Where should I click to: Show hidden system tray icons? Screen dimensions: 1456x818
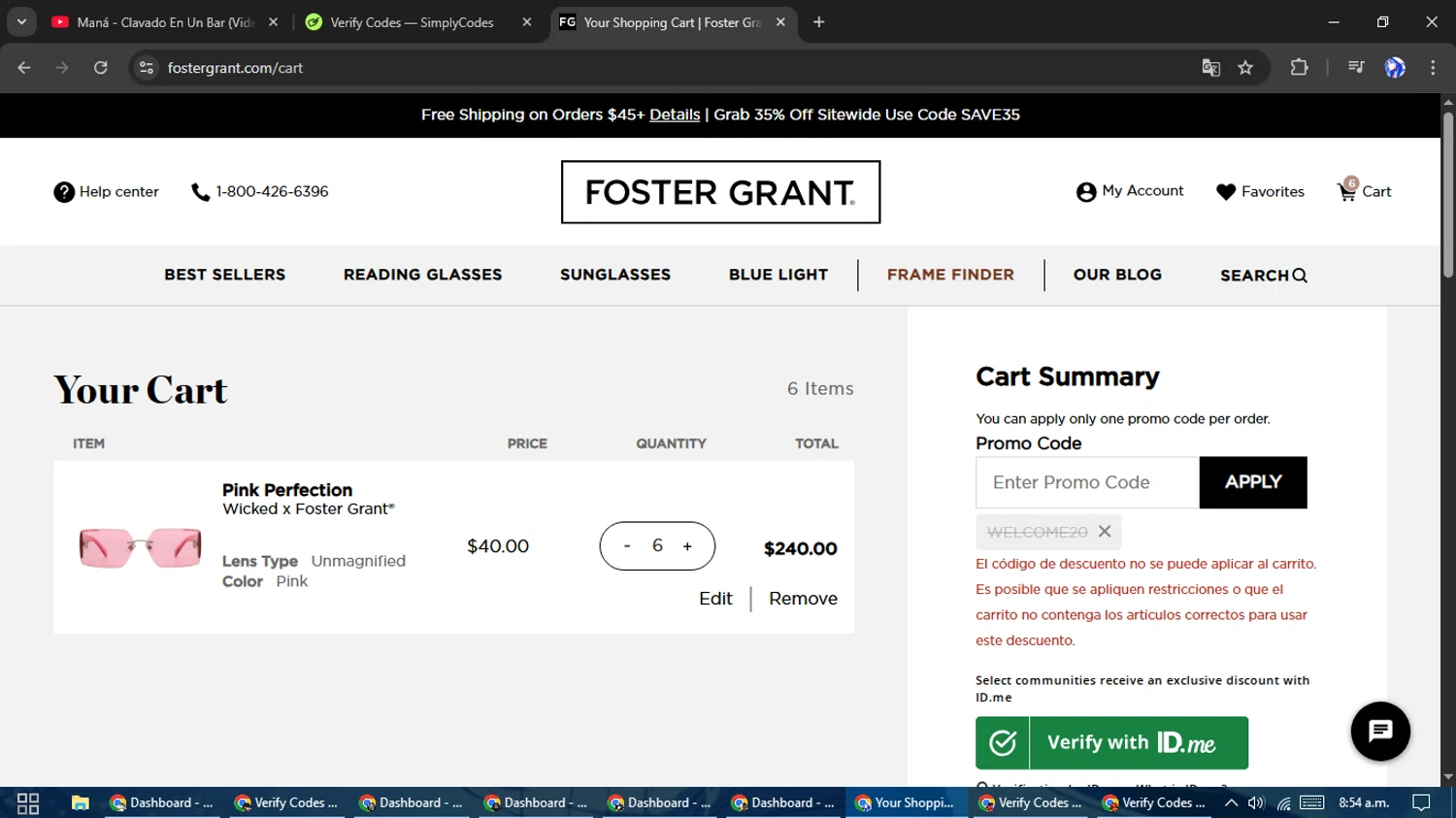click(1231, 802)
